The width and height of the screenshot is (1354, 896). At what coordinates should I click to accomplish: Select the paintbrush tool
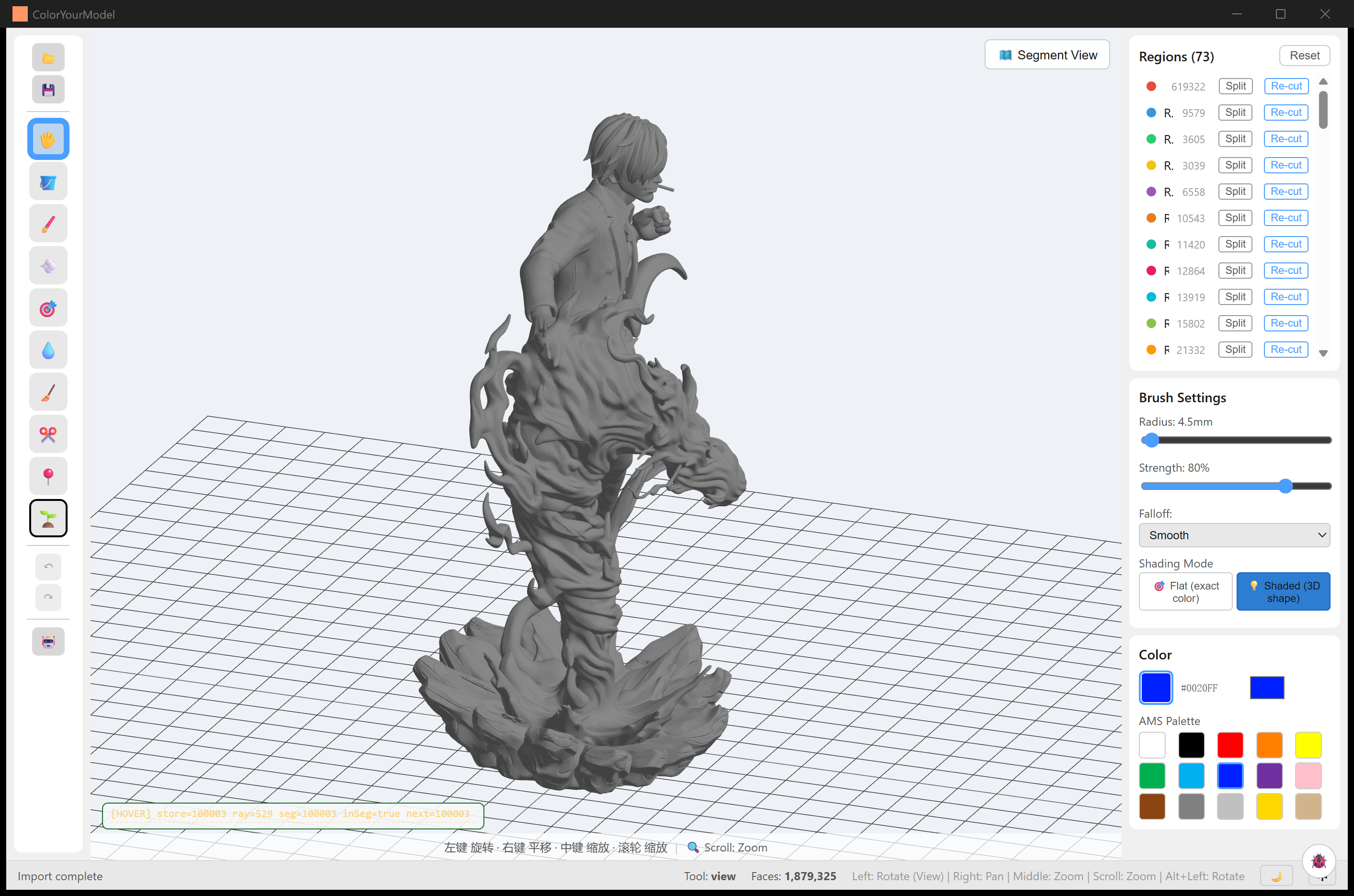pos(48,224)
